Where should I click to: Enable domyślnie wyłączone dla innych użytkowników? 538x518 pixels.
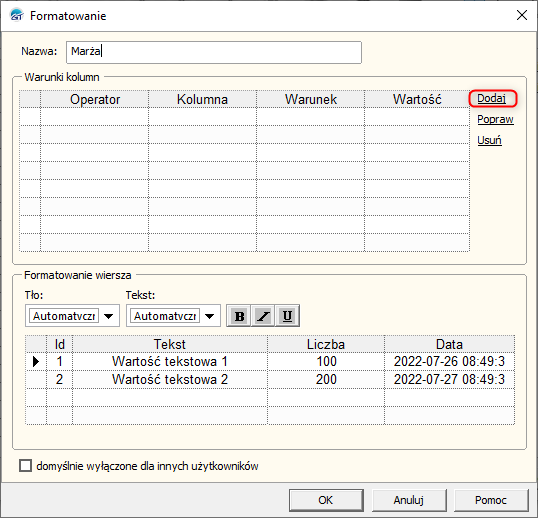[25, 466]
